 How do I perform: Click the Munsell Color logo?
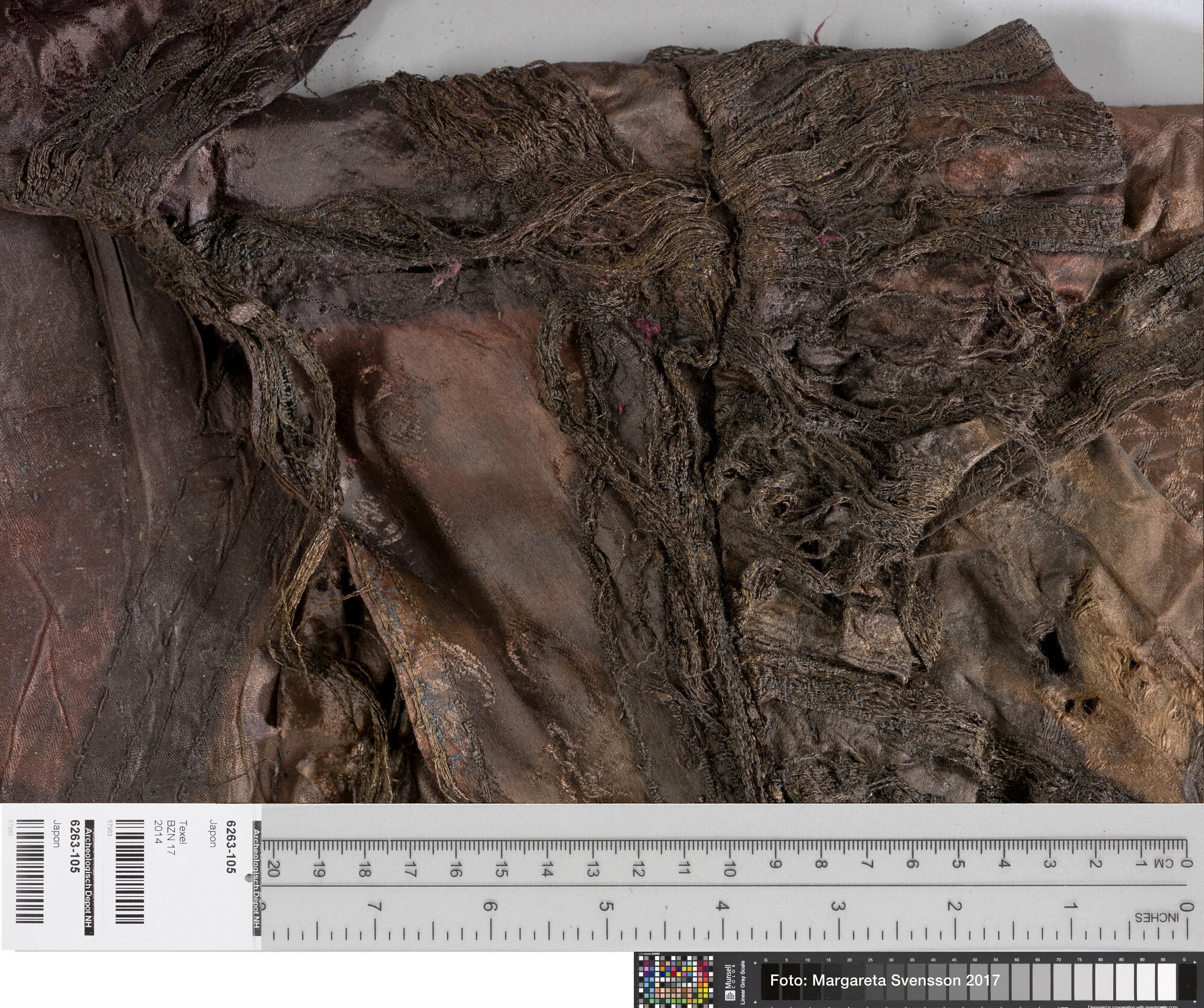click(x=731, y=982)
